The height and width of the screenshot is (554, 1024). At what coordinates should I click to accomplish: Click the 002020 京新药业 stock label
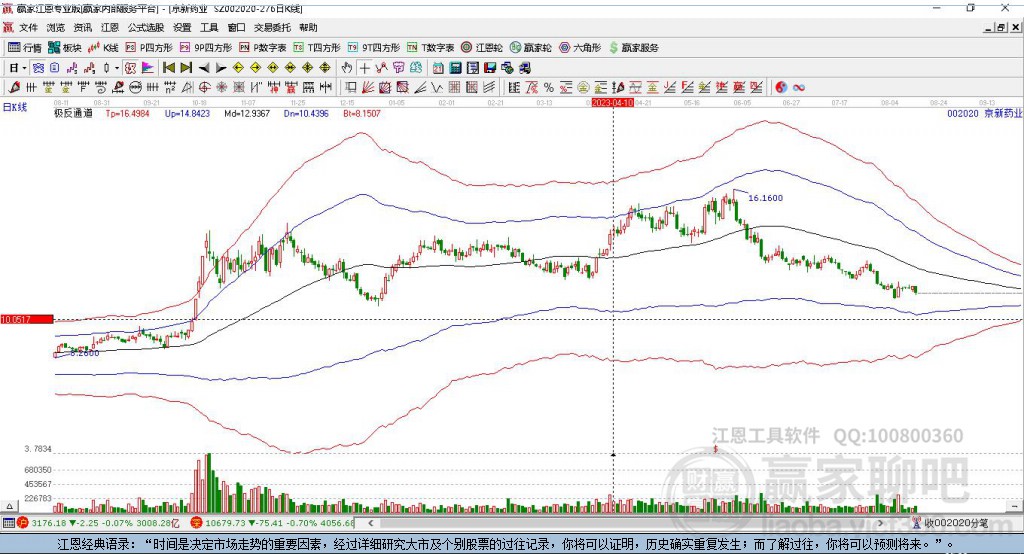[984, 114]
